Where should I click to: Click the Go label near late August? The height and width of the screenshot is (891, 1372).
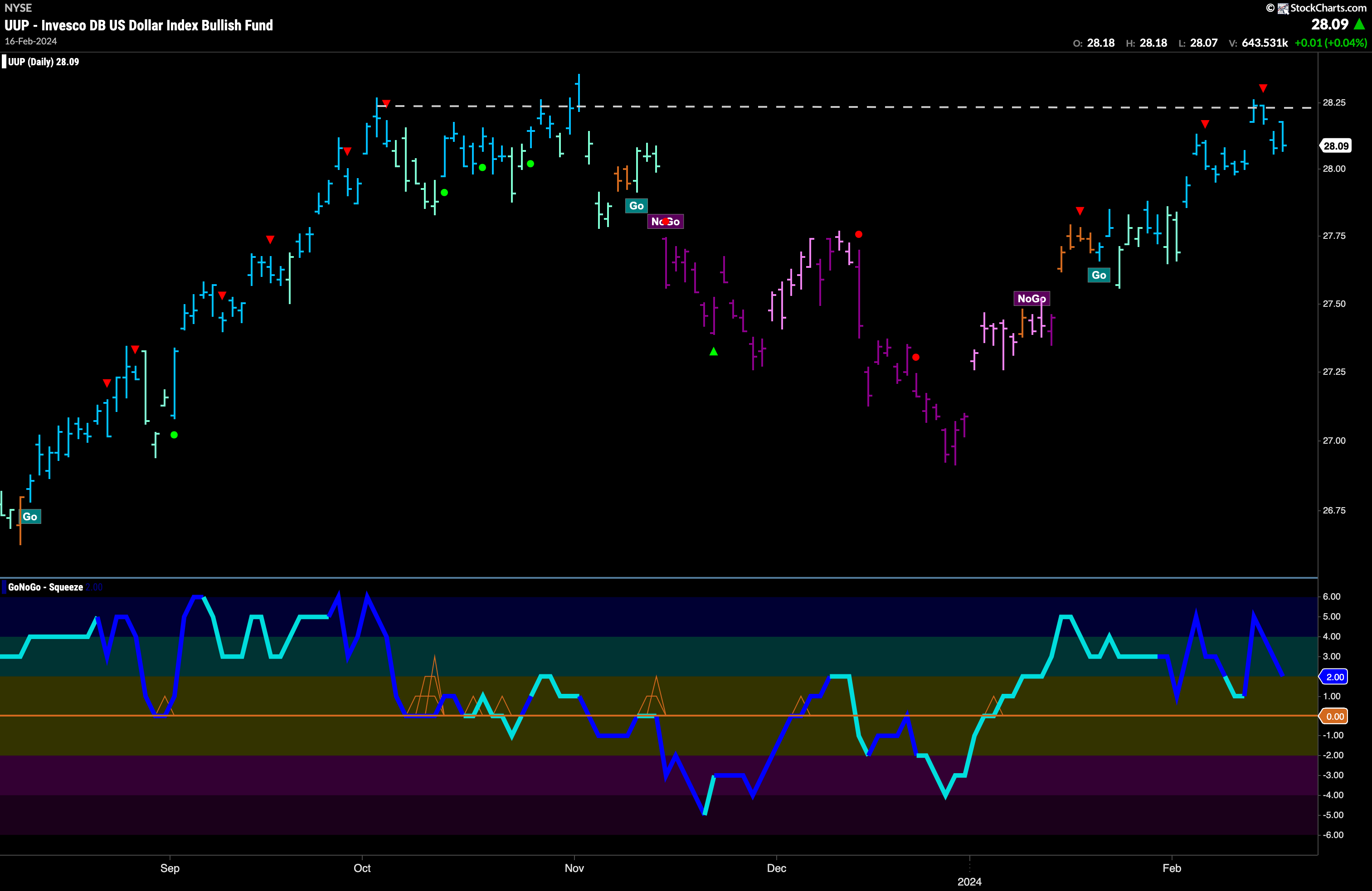click(30, 517)
